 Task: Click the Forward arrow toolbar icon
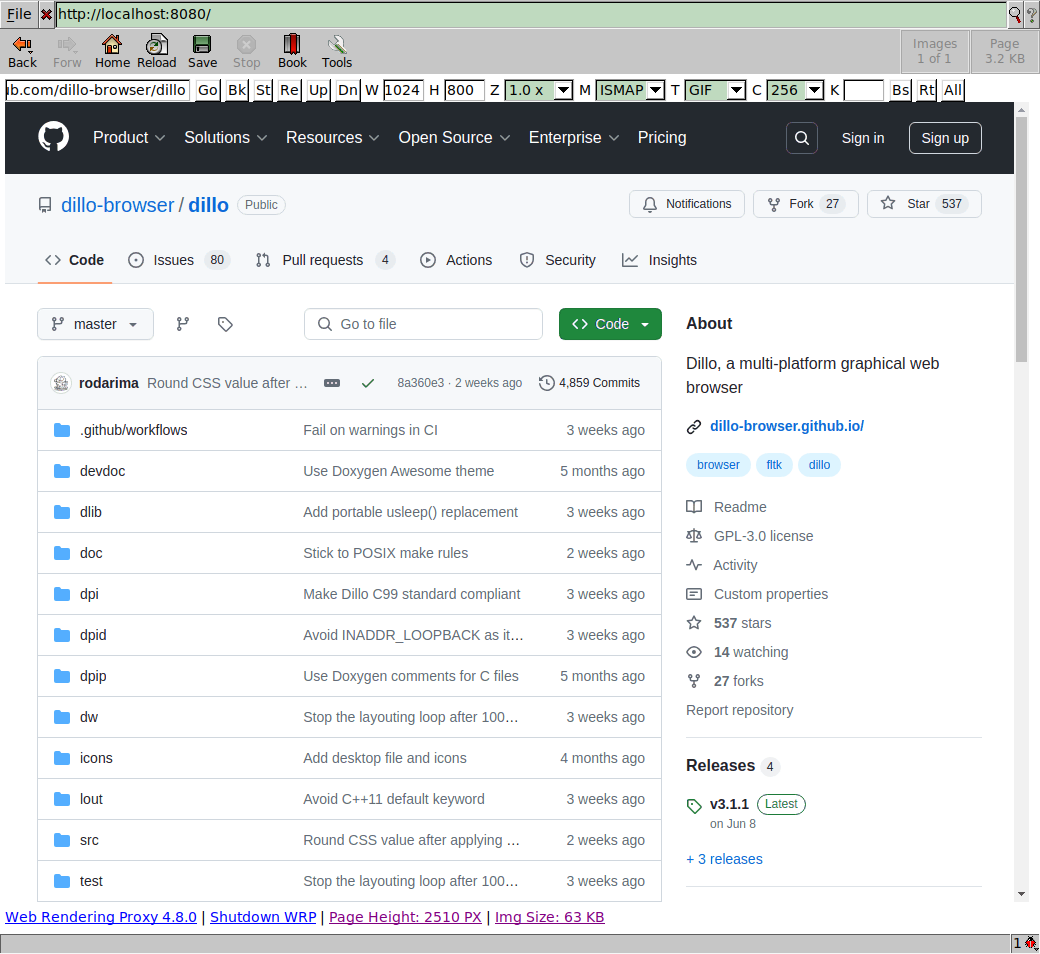66,44
